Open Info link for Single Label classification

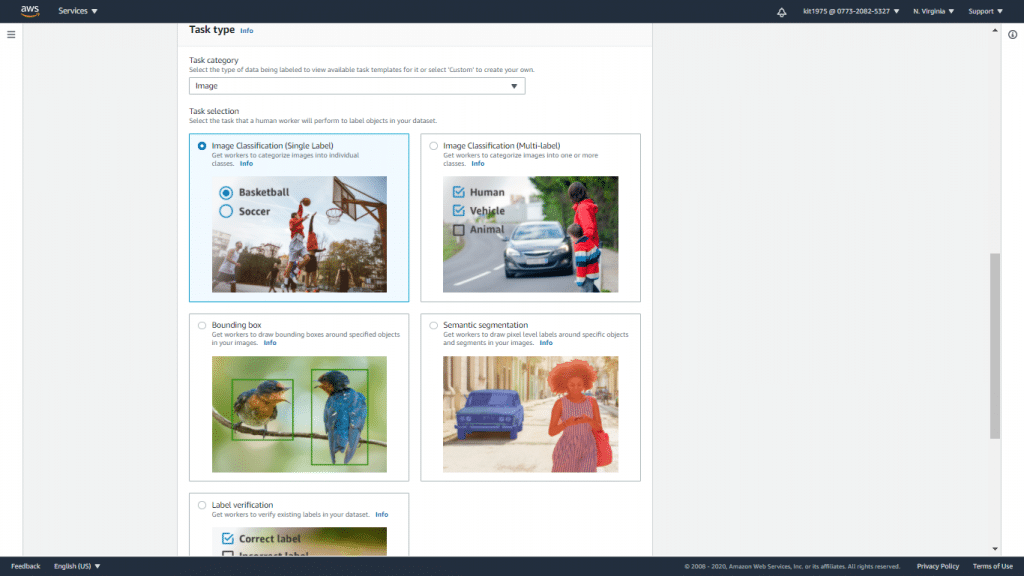coord(246,163)
